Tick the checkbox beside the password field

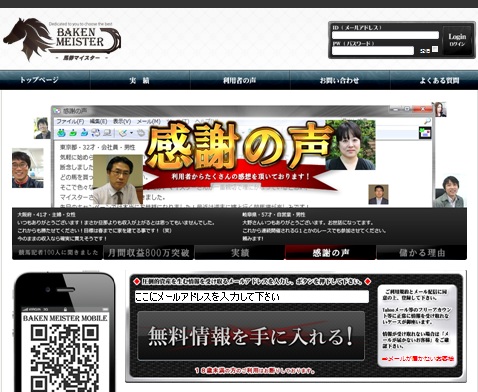[x=435, y=49]
